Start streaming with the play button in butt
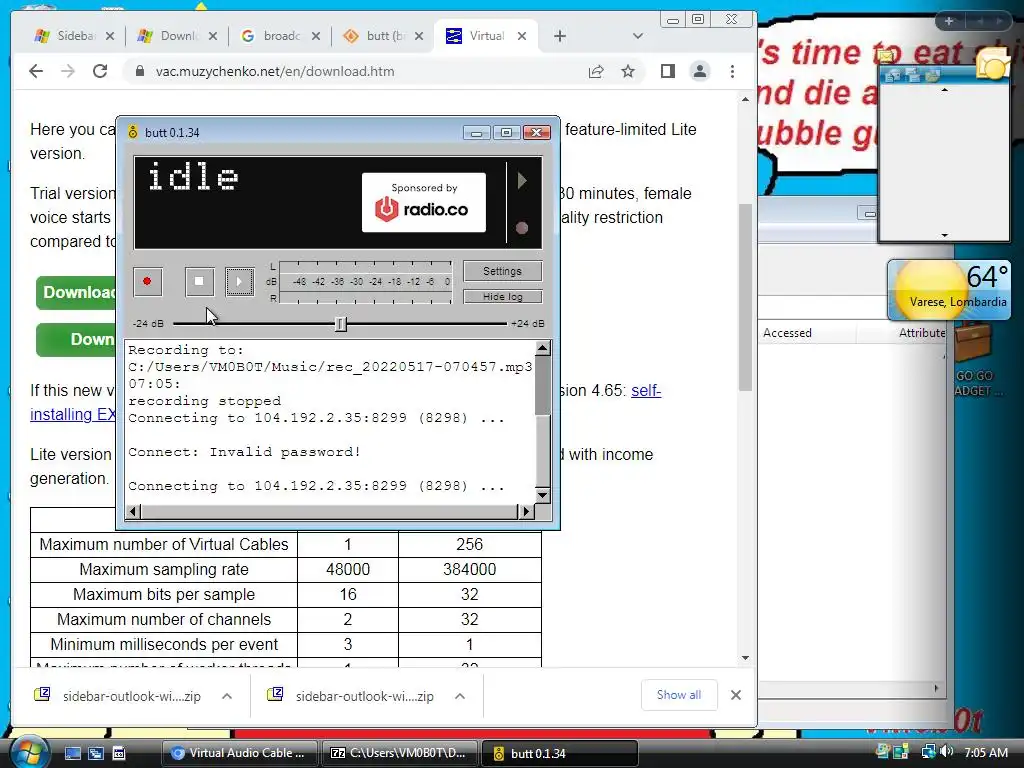The width and height of the screenshot is (1024, 768). pyautogui.click(x=240, y=281)
